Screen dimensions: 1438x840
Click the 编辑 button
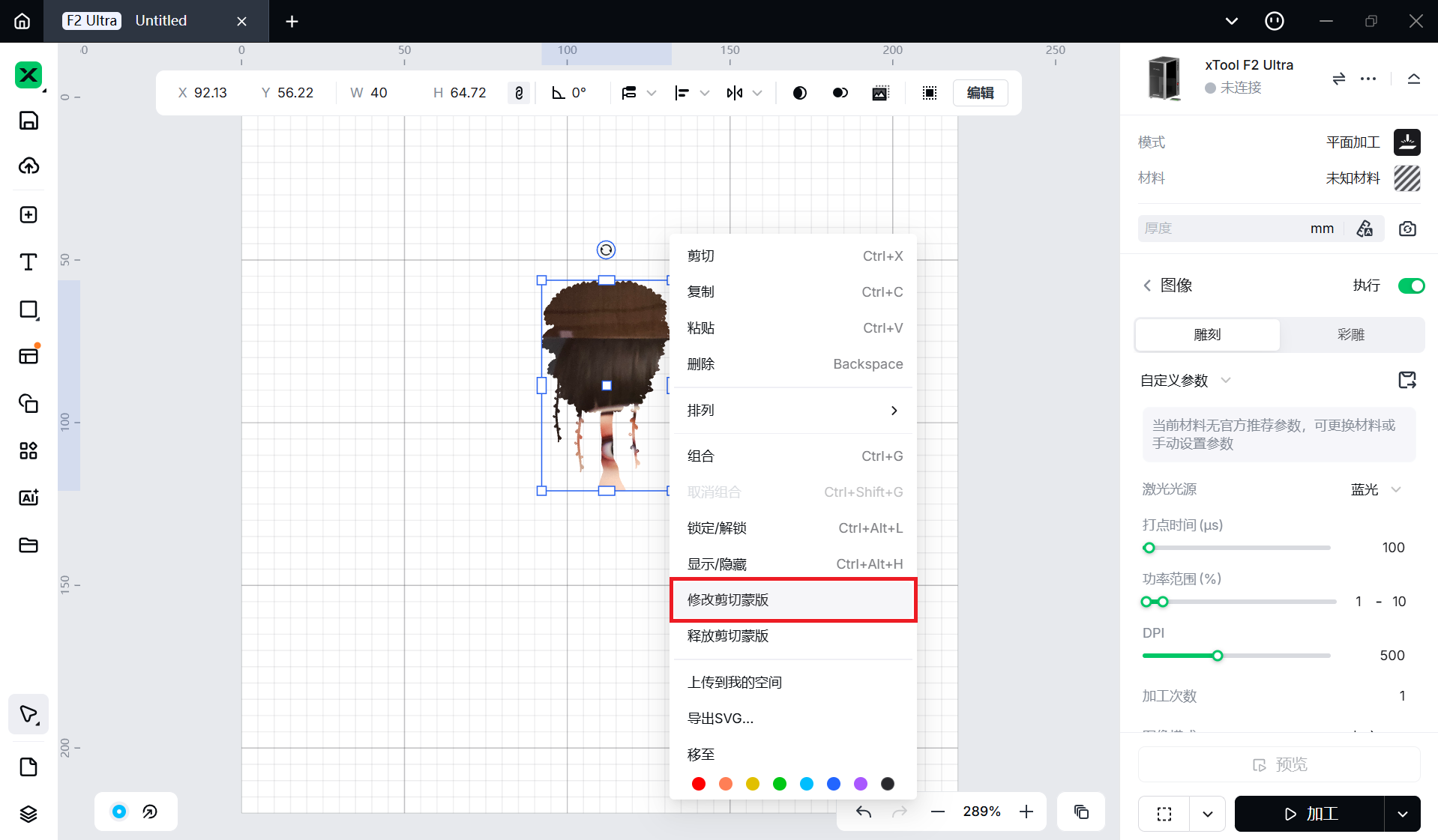pos(980,93)
